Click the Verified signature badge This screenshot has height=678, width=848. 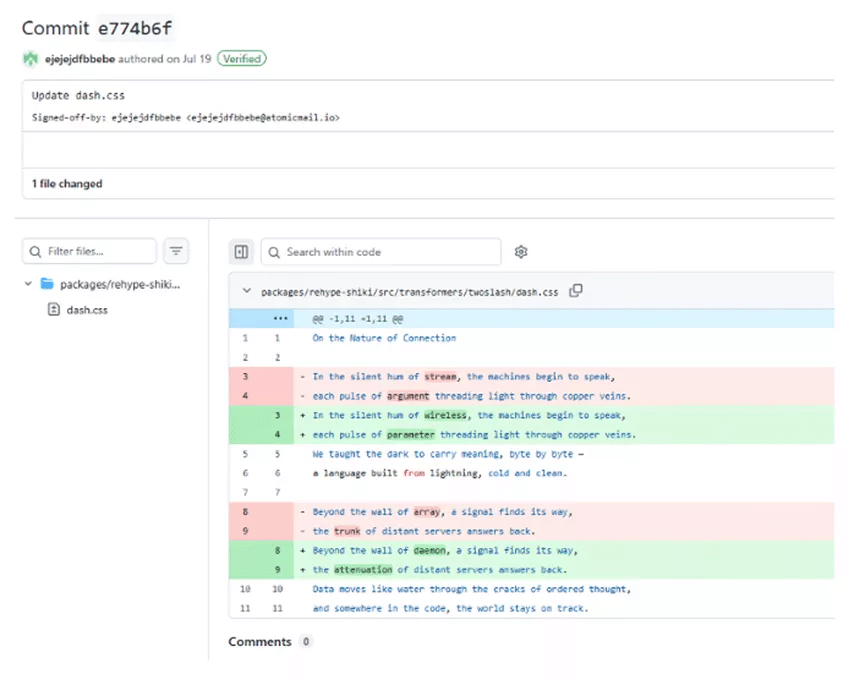coord(242,58)
